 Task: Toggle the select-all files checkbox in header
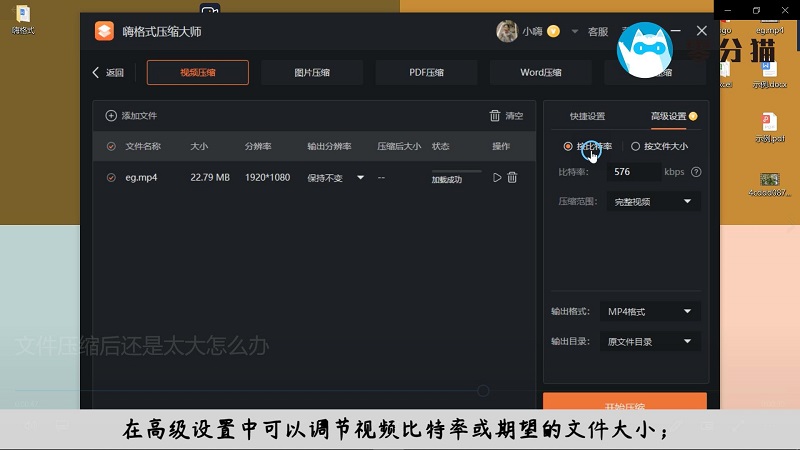pyautogui.click(x=111, y=147)
